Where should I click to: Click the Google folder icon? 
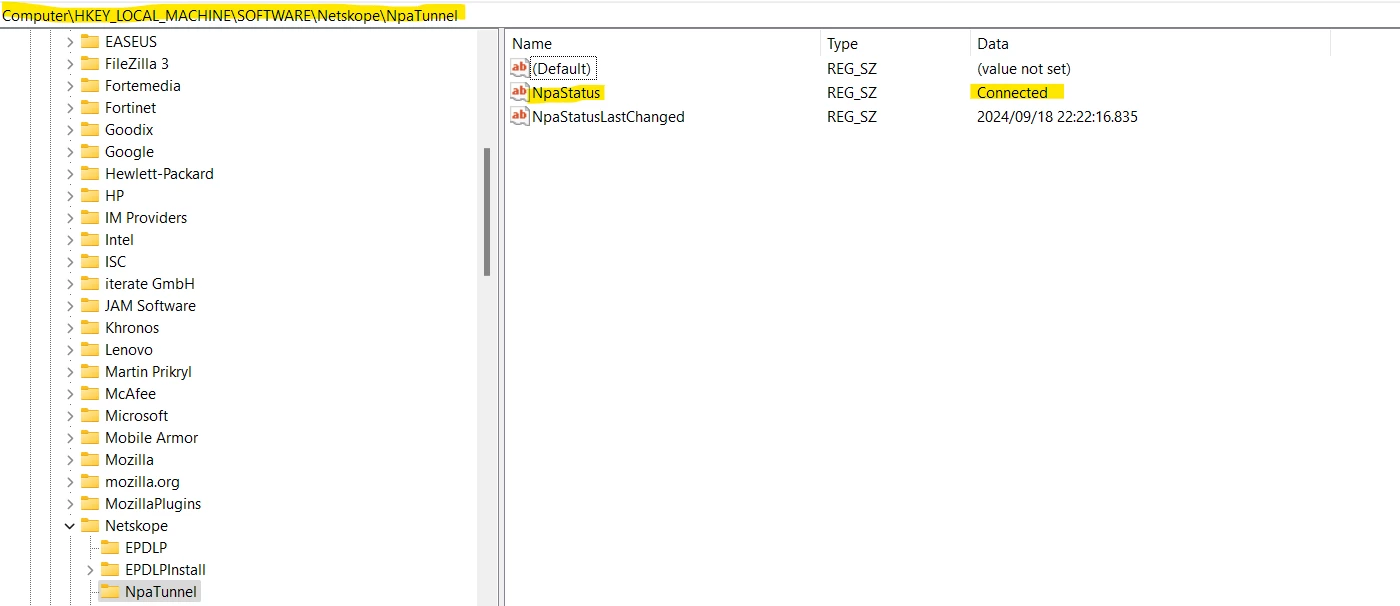click(x=90, y=152)
